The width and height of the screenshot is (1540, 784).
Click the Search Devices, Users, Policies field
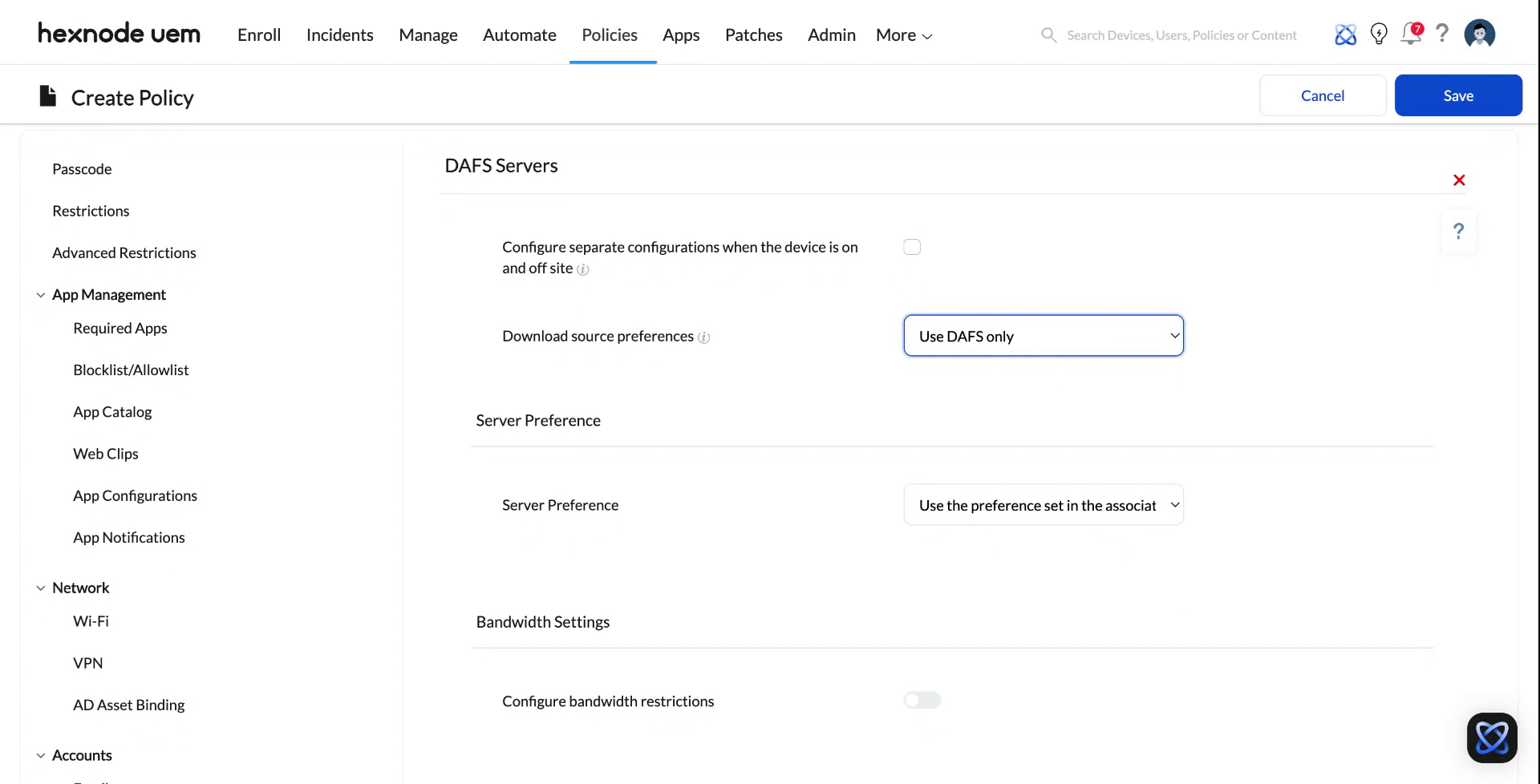pyautogui.click(x=1181, y=34)
